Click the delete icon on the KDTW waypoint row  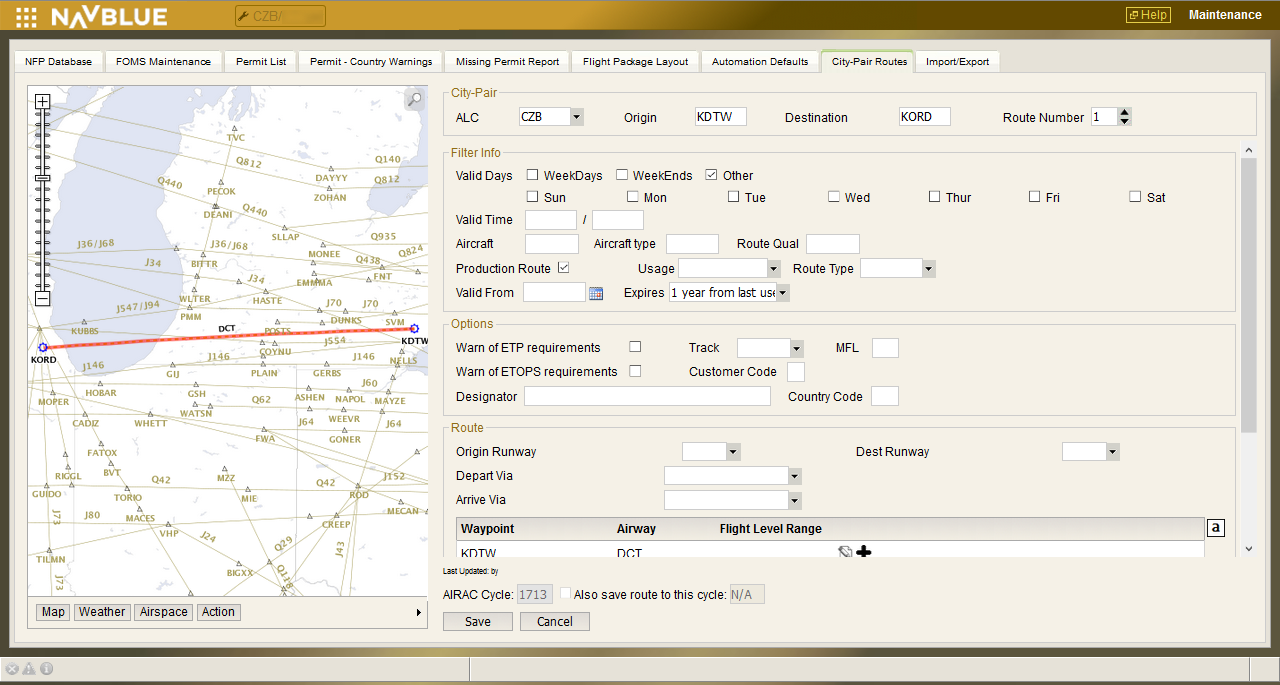(x=845, y=551)
